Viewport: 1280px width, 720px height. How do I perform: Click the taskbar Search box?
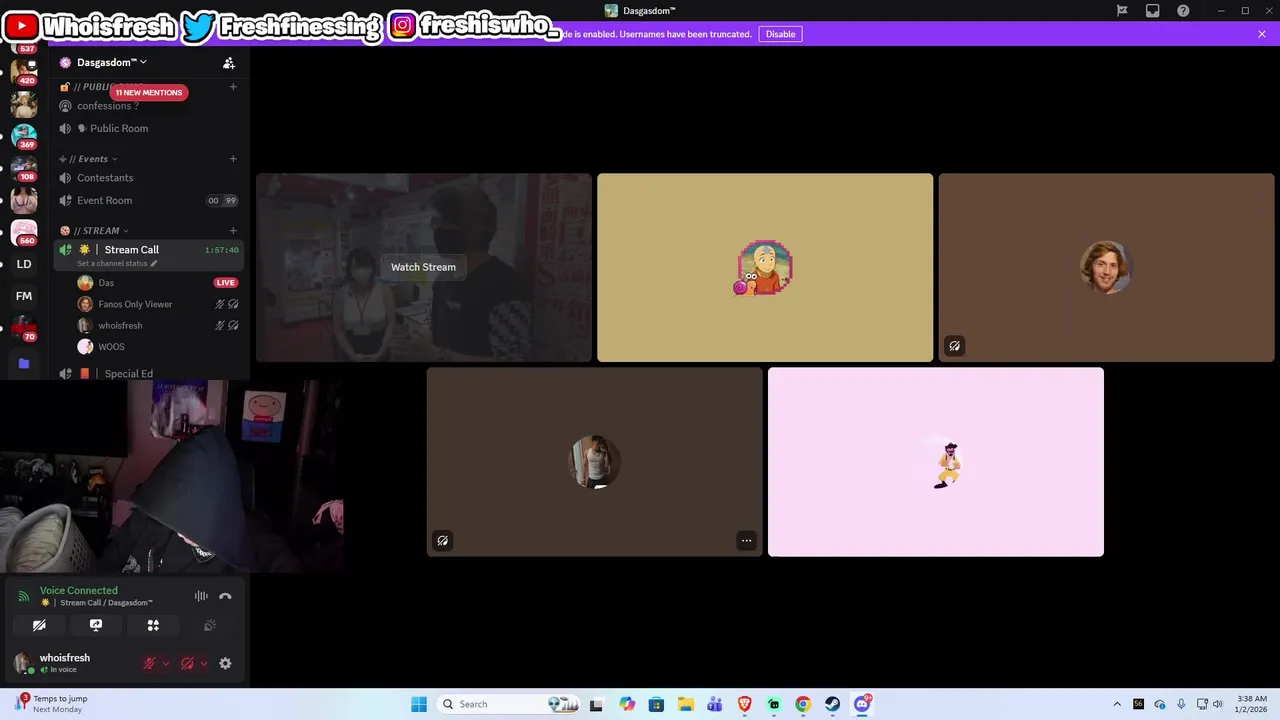pos(509,704)
